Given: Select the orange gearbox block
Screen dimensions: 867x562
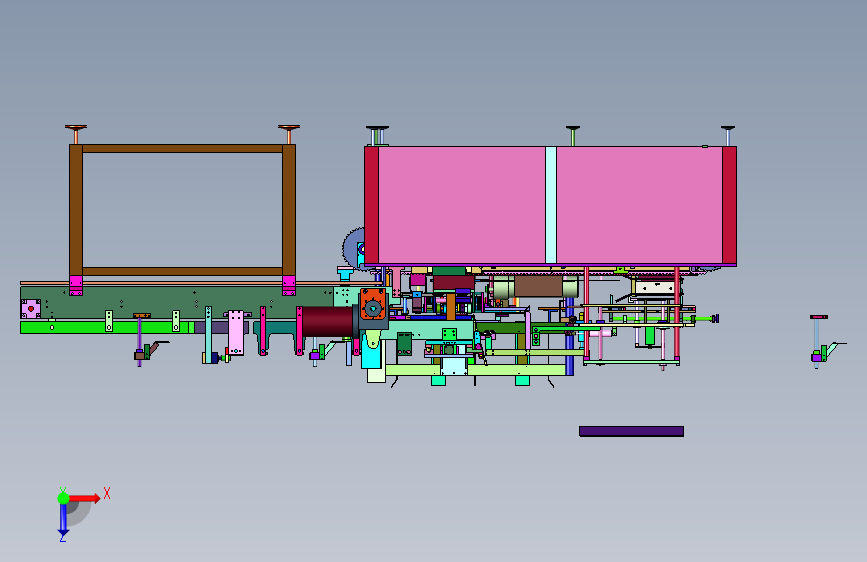Looking at the screenshot, I should tap(373, 304).
